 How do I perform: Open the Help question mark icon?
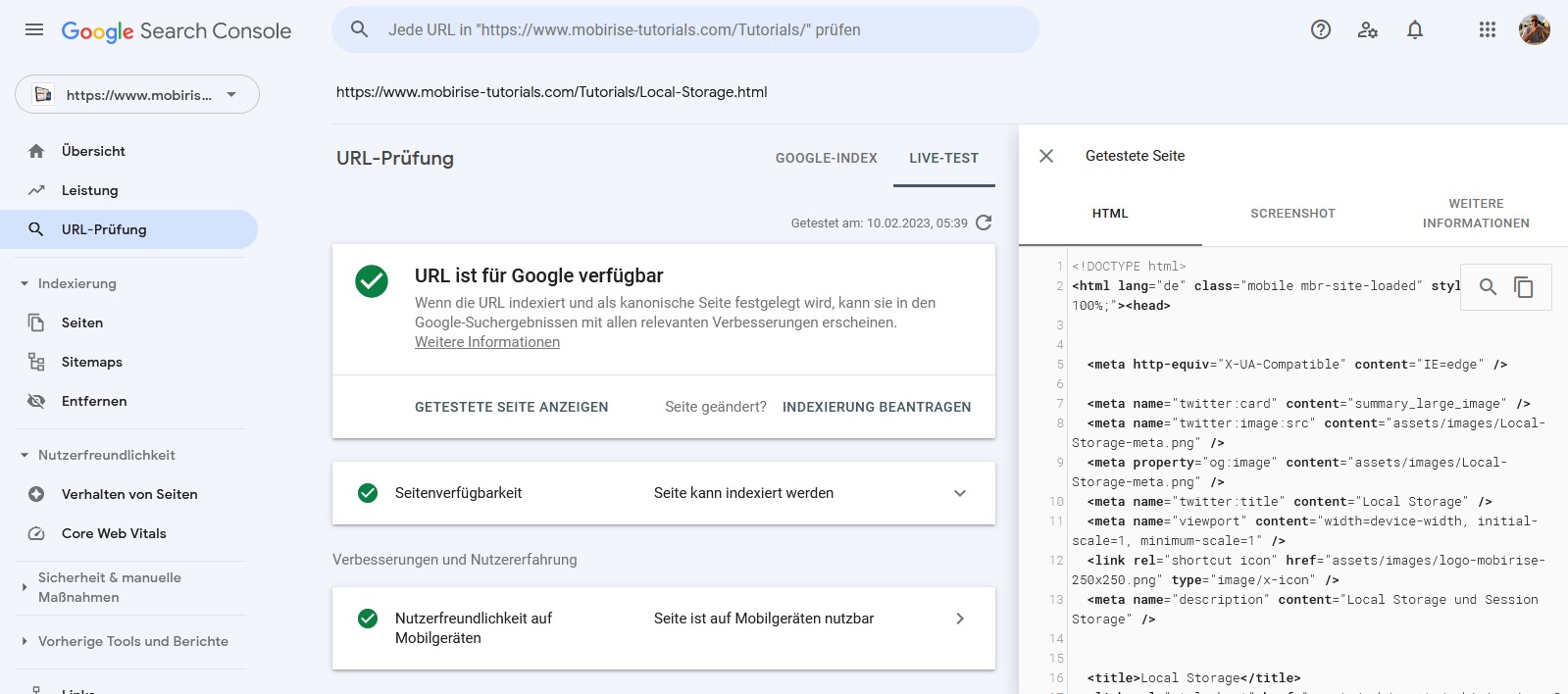pos(1321,29)
